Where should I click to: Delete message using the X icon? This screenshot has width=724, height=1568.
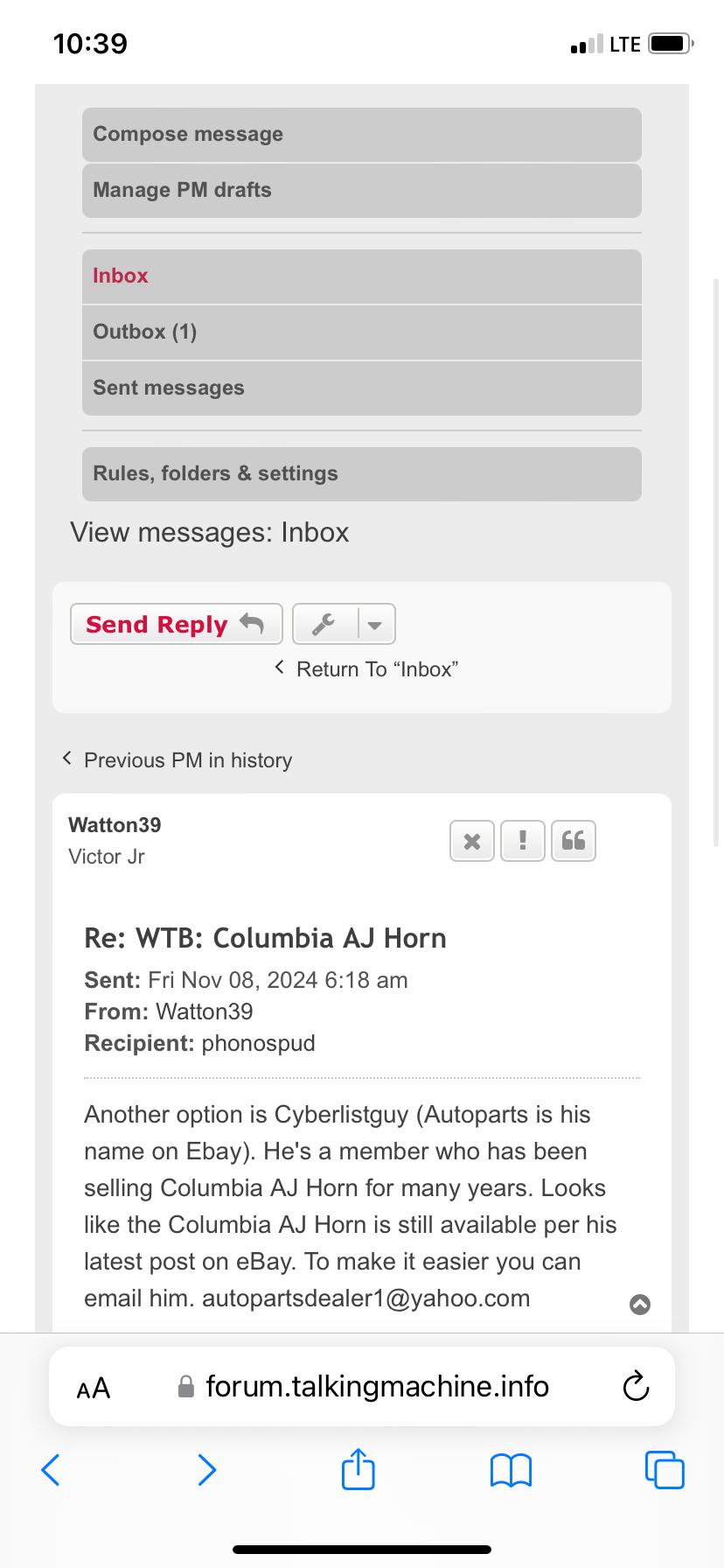472,842
